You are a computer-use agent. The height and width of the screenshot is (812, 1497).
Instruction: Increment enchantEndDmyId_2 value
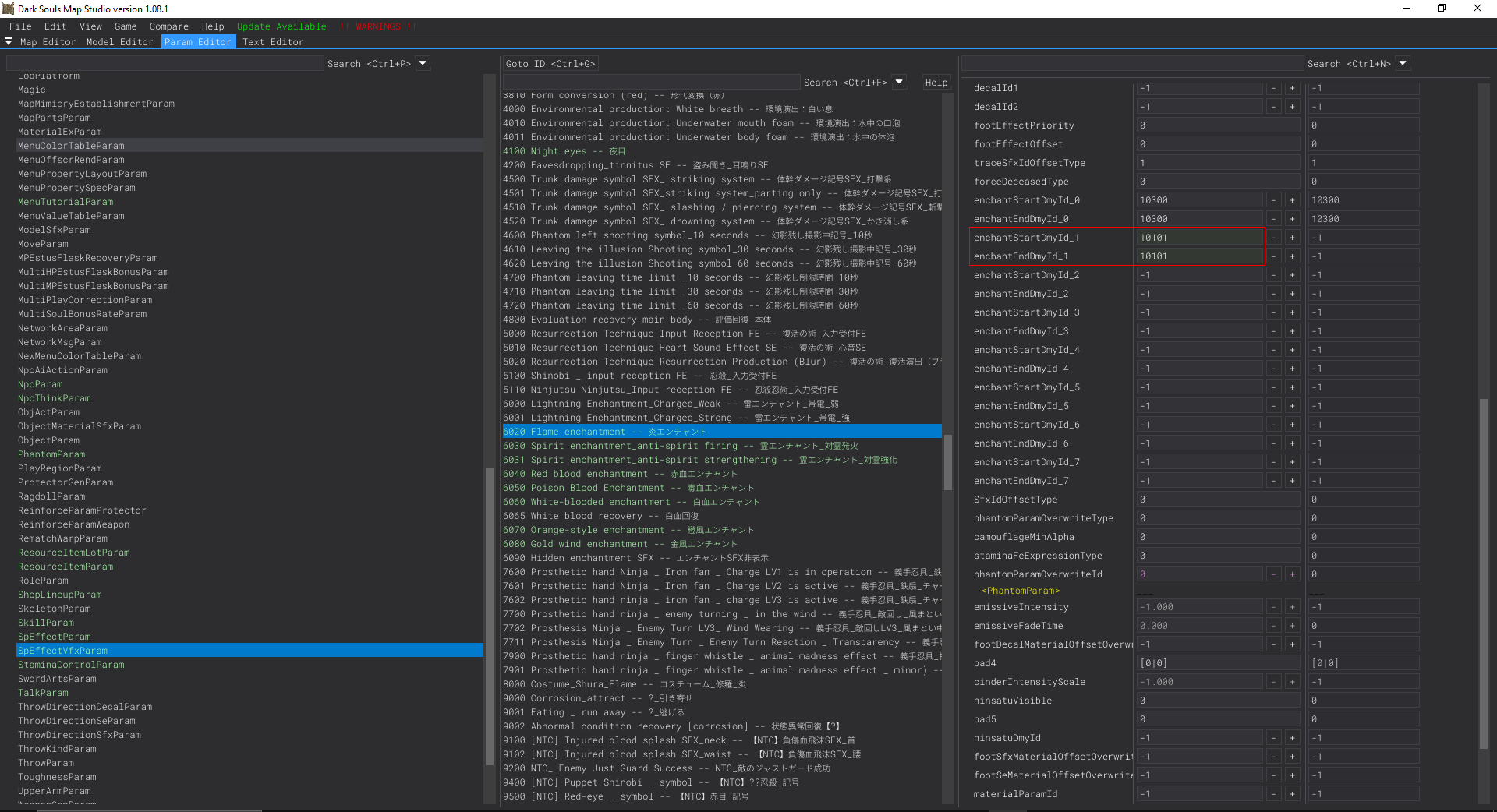1292,294
